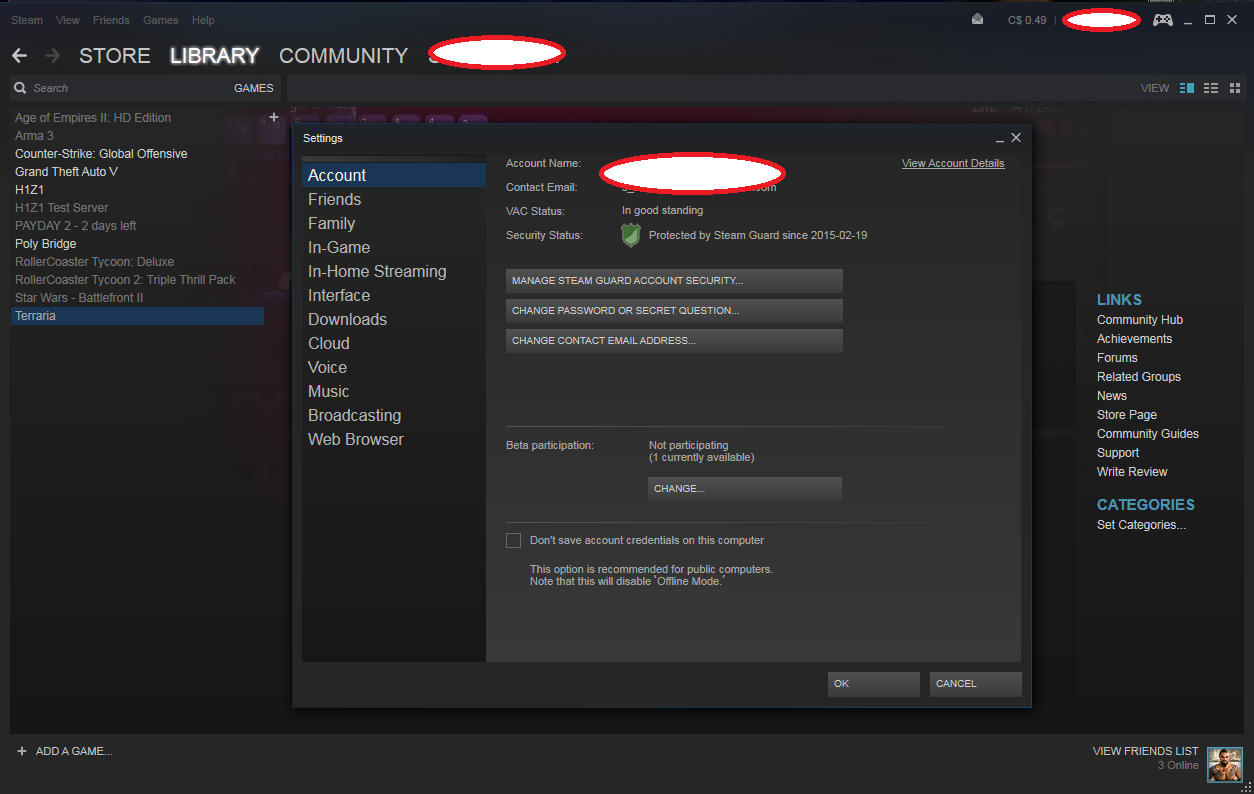This screenshot has height=794, width=1254.
Task: Click Change Password or Secret Question button
Action: click(674, 311)
